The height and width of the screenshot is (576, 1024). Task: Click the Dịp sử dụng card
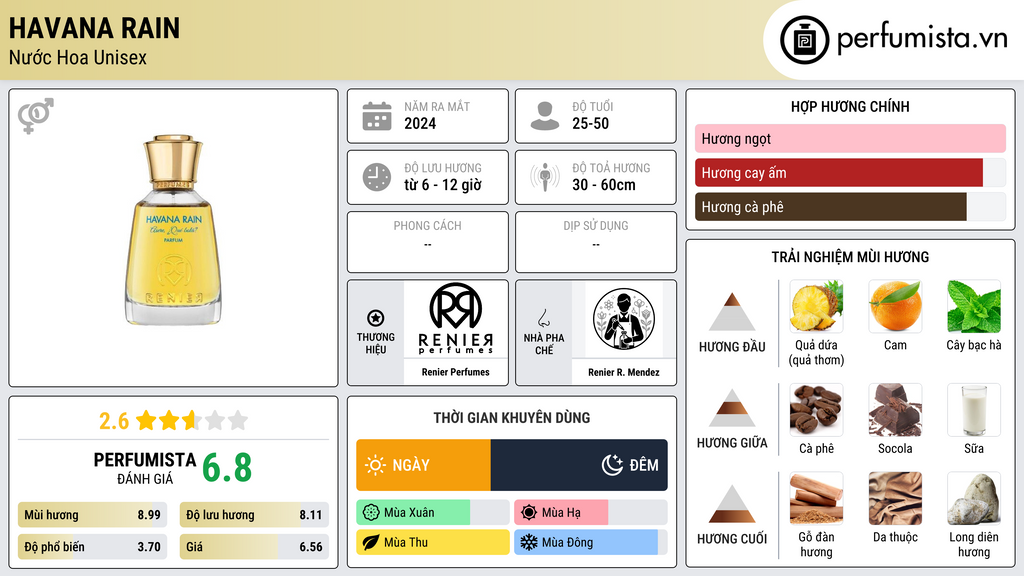[596, 242]
